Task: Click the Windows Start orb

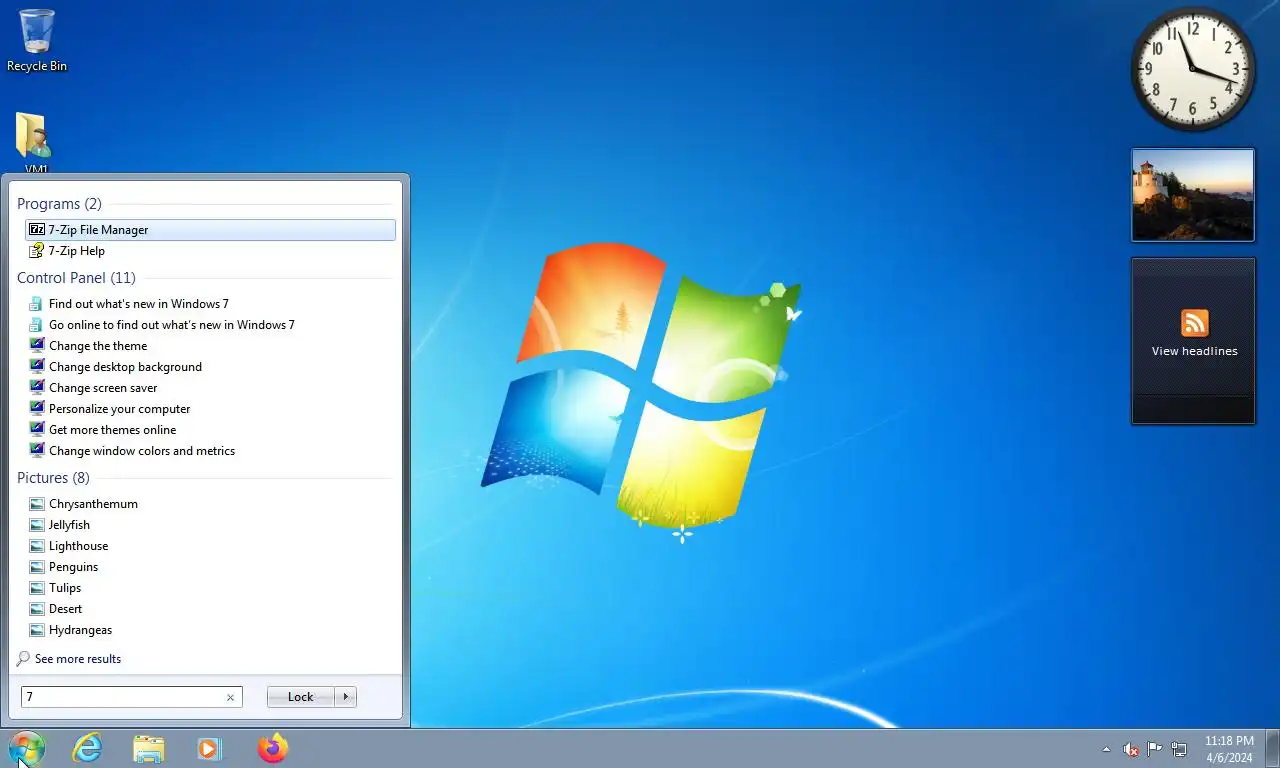Action: tap(27, 748)
